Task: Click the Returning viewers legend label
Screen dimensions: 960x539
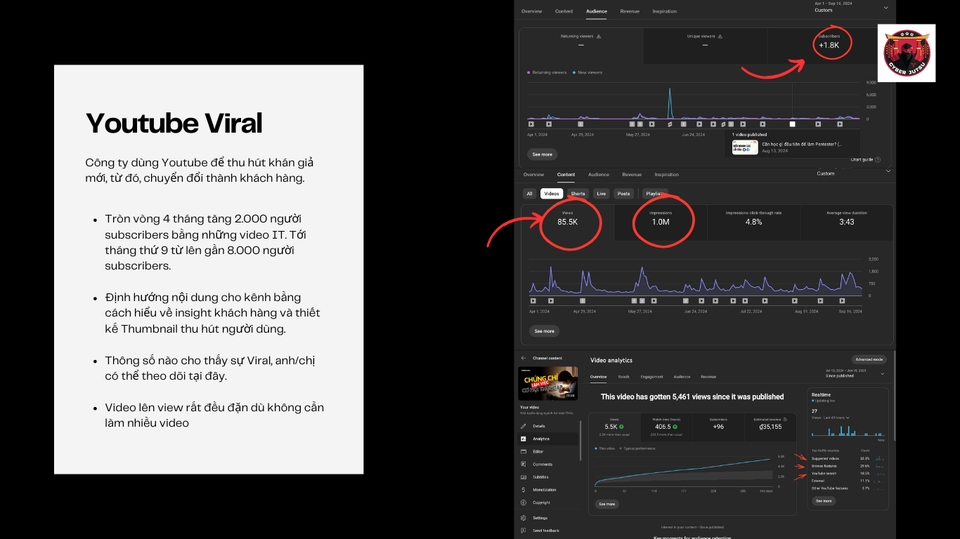Action: pyautogui.click(x=549, y=72)
